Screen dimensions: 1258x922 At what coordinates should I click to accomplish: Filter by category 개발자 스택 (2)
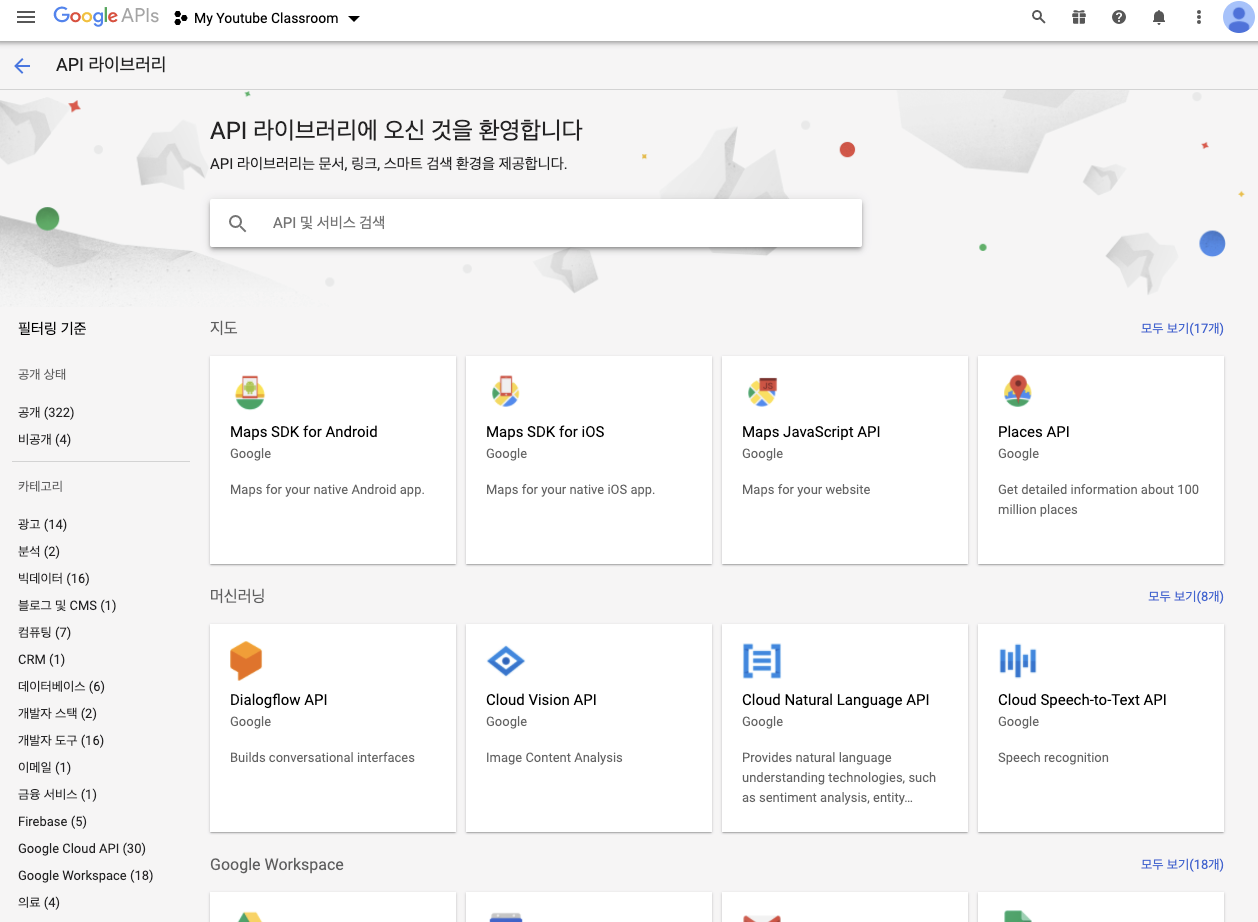click(x=57, y=713)
